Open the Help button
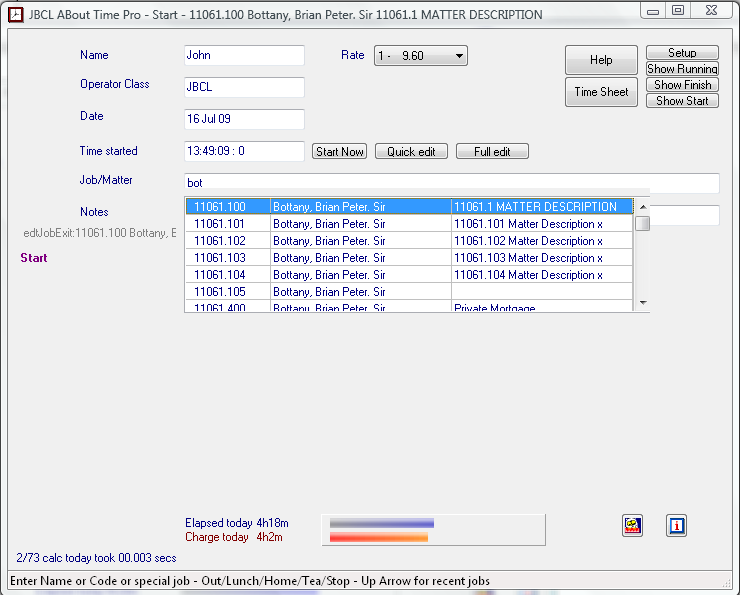The height and width of the screenshot is (595, 740). [x=601, y=60]
